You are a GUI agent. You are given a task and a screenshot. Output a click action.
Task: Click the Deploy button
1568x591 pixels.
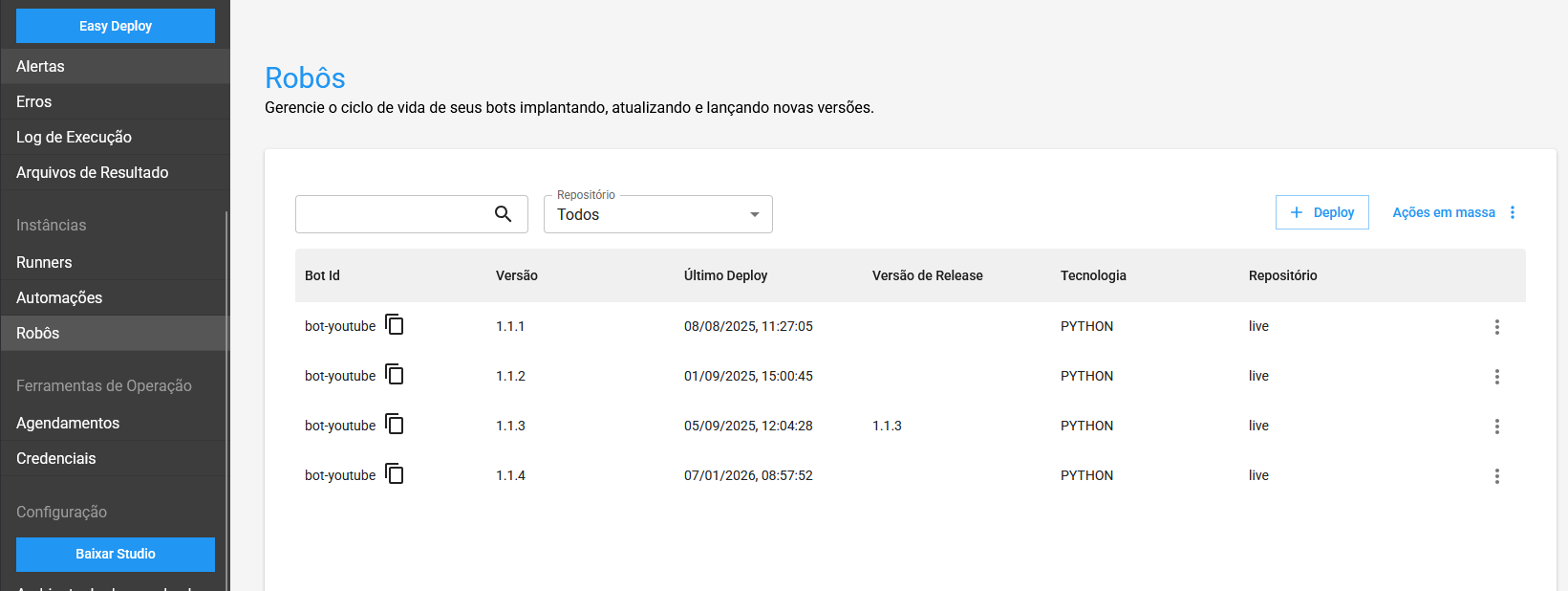1321,212
